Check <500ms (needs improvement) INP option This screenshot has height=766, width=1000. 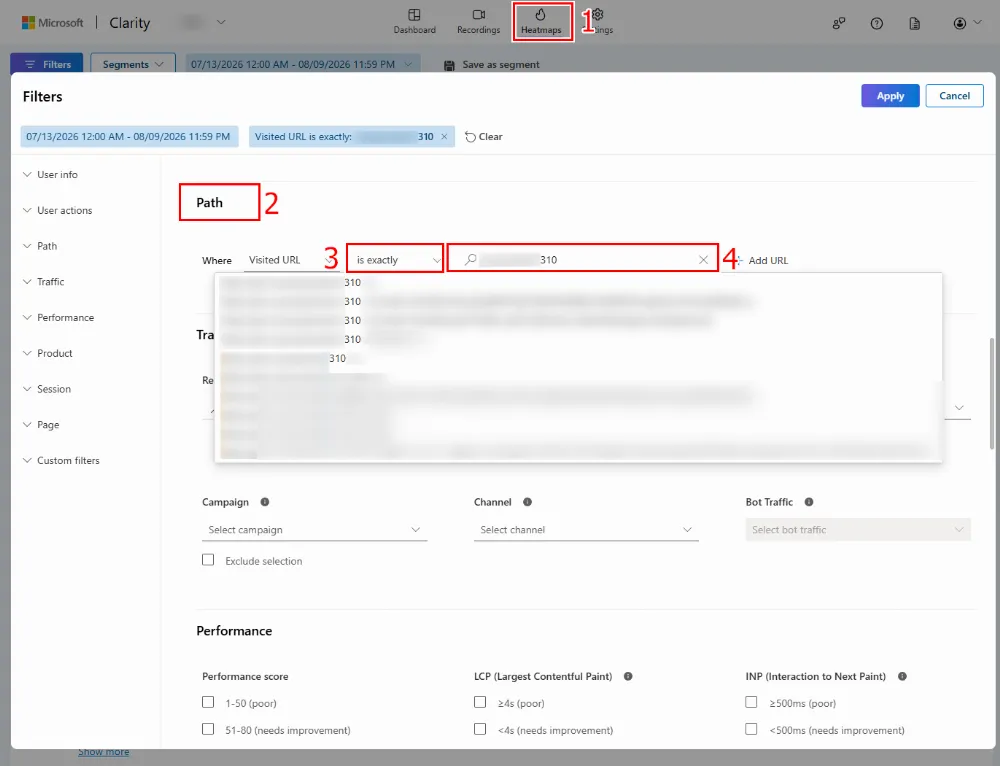click(x=751, y=729)
